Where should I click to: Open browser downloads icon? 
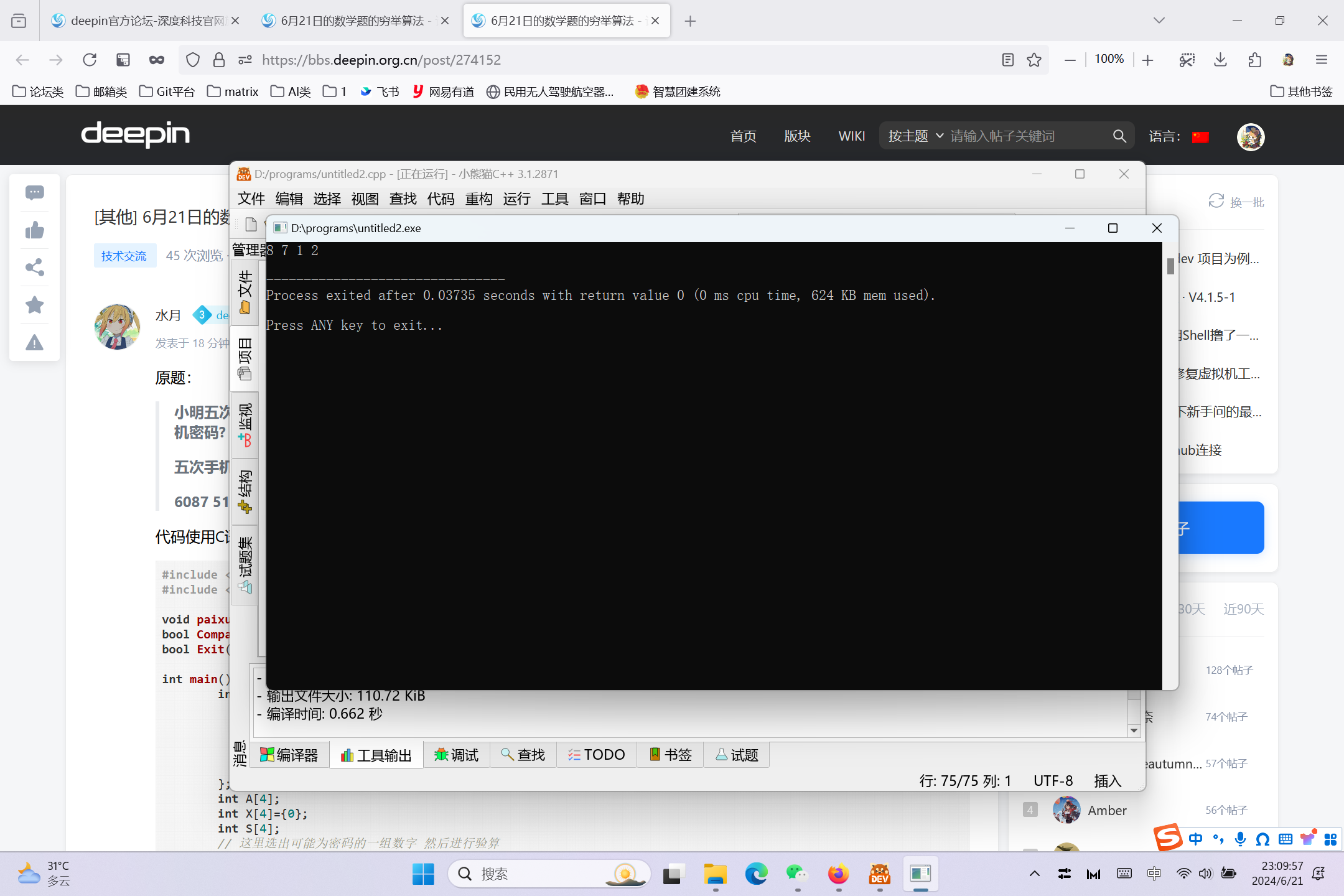point(1220,60)
